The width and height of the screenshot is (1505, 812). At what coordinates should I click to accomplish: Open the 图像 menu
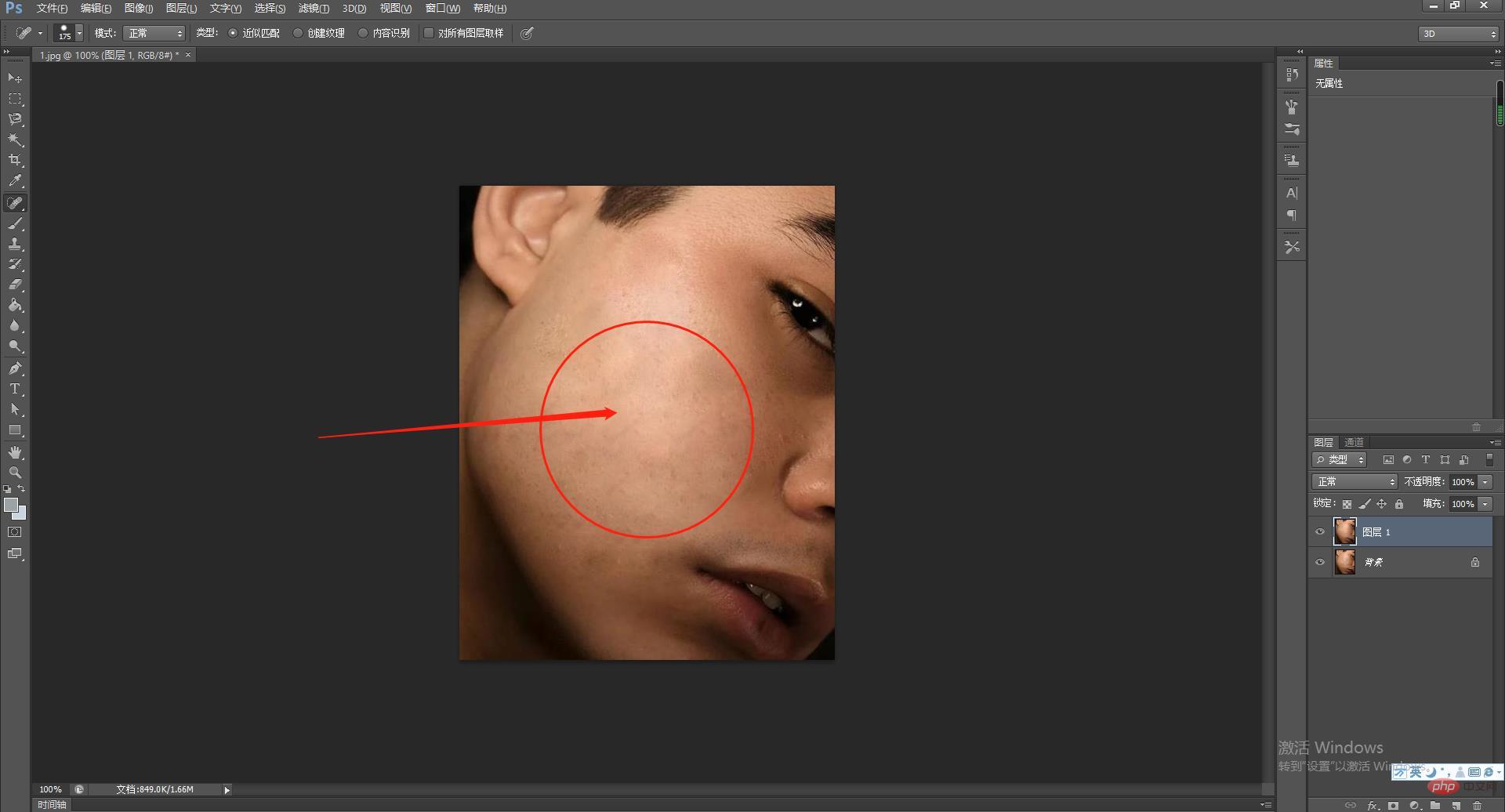pos(139,8)
